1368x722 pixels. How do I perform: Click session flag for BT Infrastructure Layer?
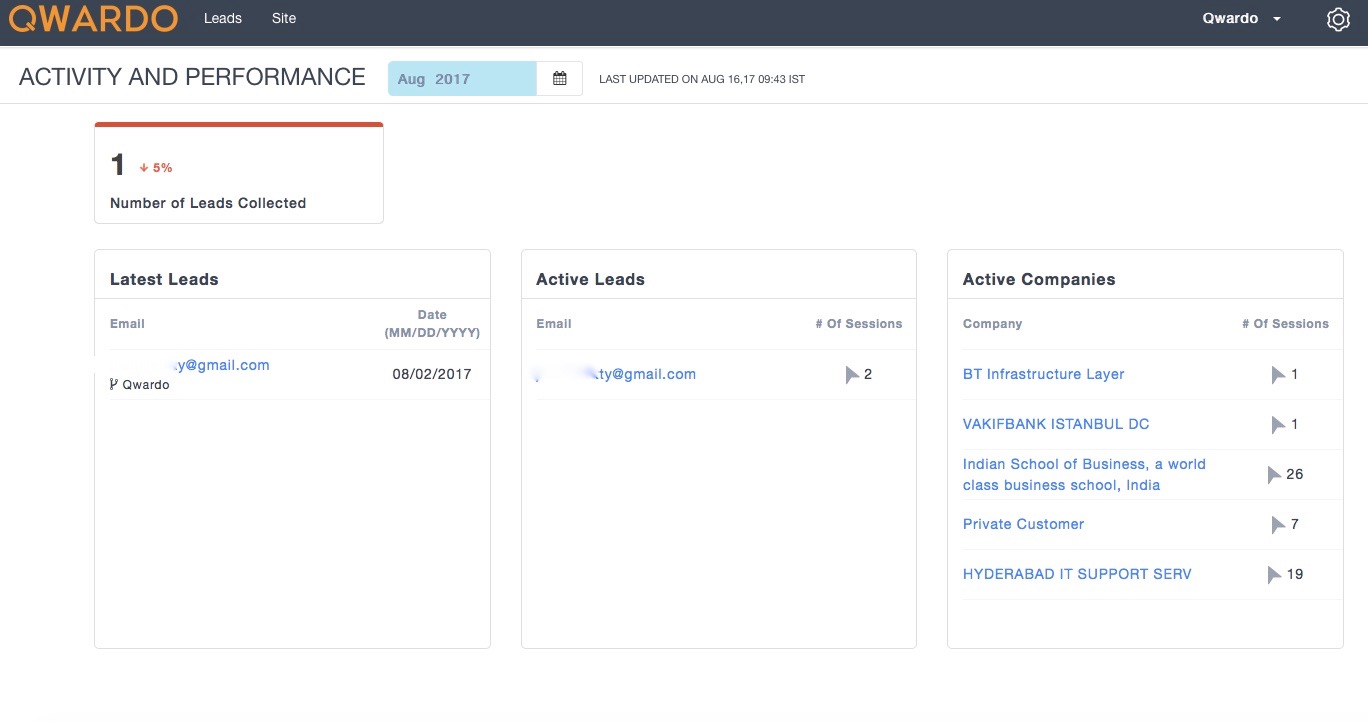coord(1278,375)
